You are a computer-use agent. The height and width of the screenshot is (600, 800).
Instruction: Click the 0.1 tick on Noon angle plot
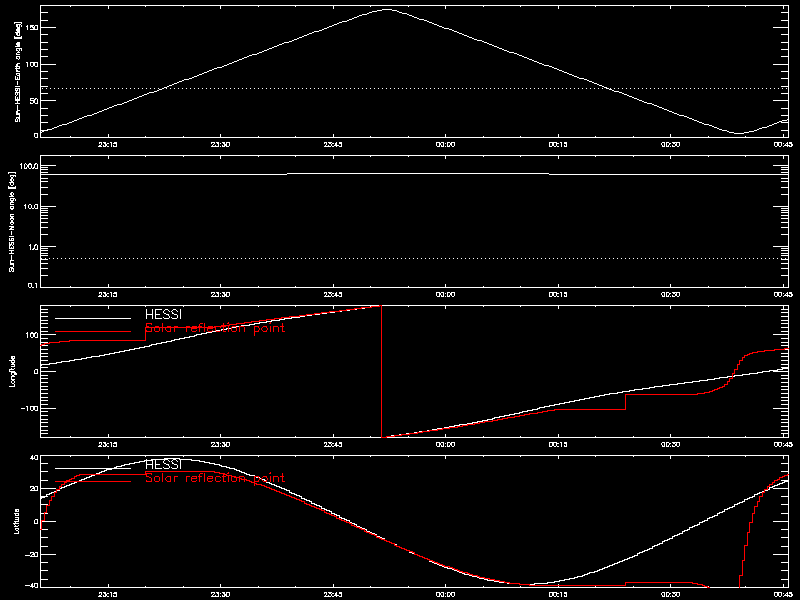[33, 285]
